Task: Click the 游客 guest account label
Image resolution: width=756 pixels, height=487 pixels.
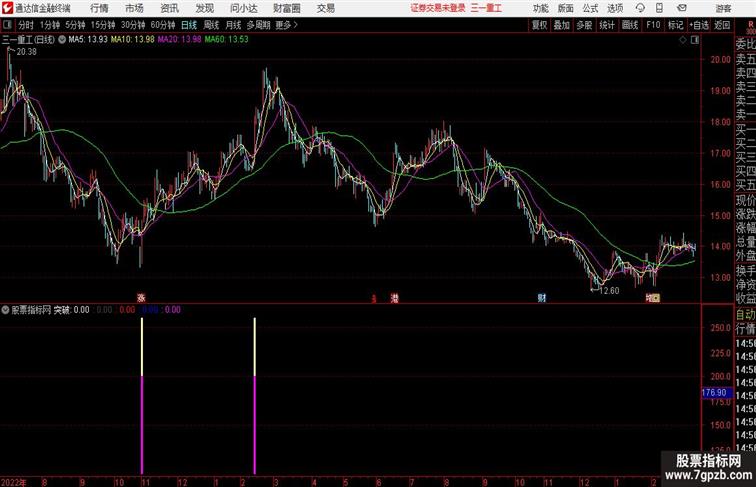Action: (723, 8)
